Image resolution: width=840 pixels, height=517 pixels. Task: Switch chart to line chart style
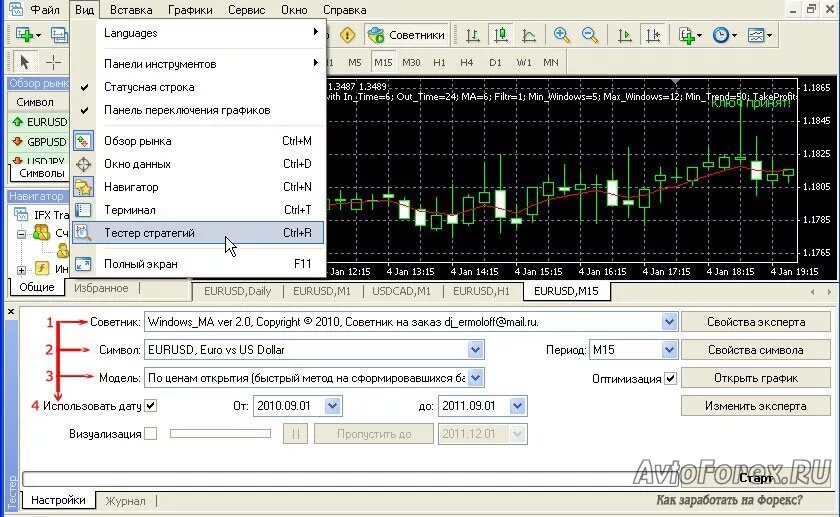[x=529, y=35]
